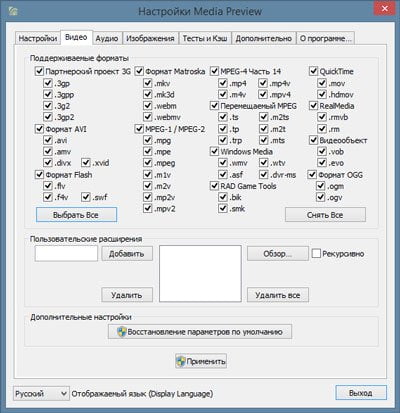Switch to the Настройки tab

click(38, 38)
